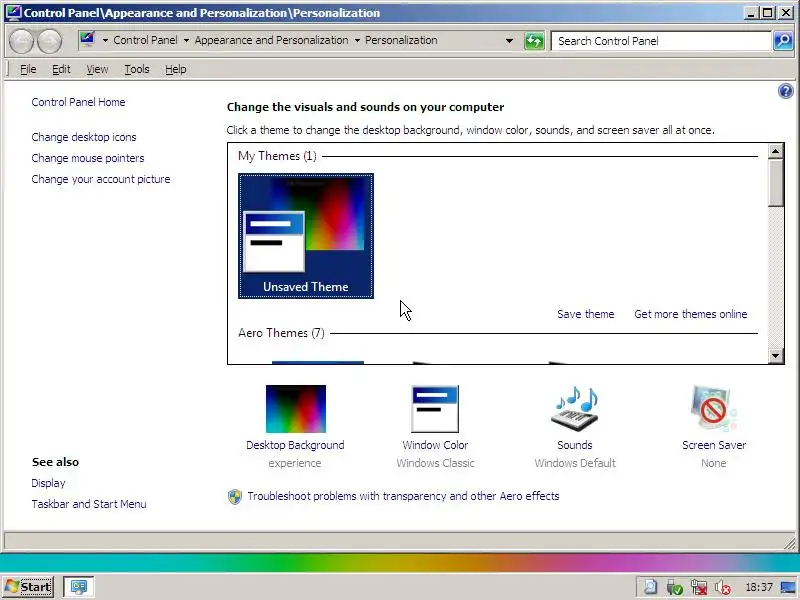Click the Screen Saver label link
The height and width of the screenshot is (600, 800).
(714, 445)
